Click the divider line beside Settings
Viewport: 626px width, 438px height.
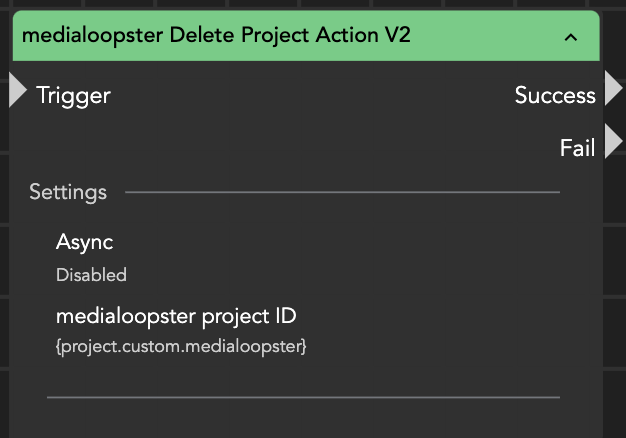coord(342,191)
